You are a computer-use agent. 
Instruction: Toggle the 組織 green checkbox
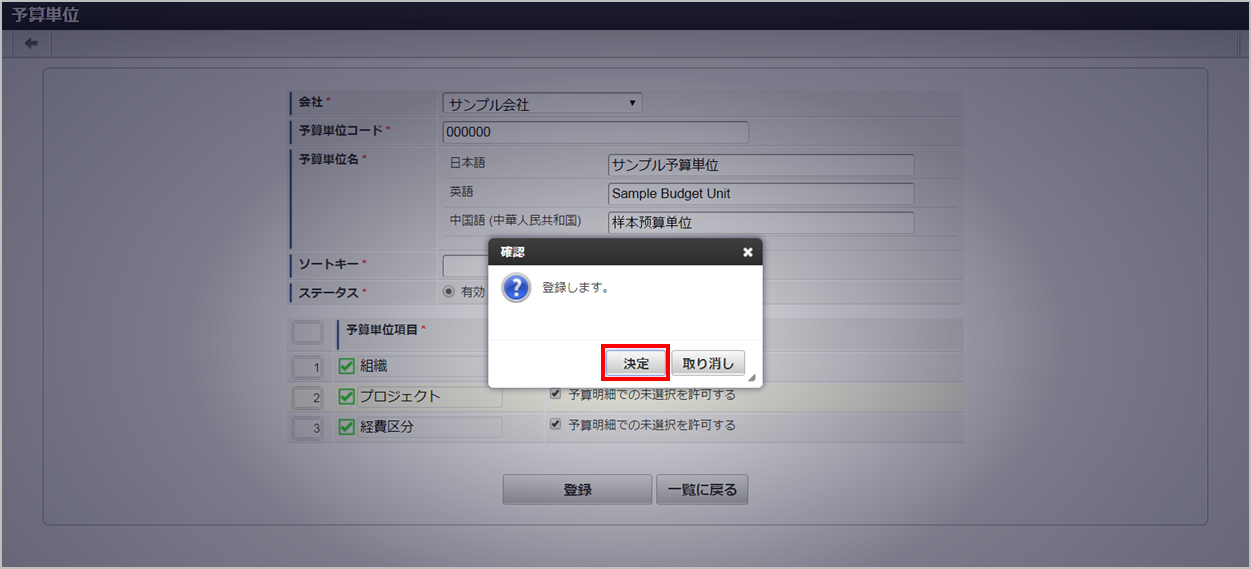point(347,366)
